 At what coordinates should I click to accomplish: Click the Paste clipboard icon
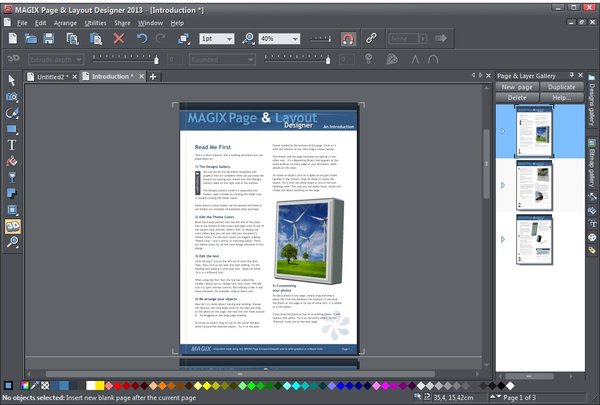click(96, 39)
